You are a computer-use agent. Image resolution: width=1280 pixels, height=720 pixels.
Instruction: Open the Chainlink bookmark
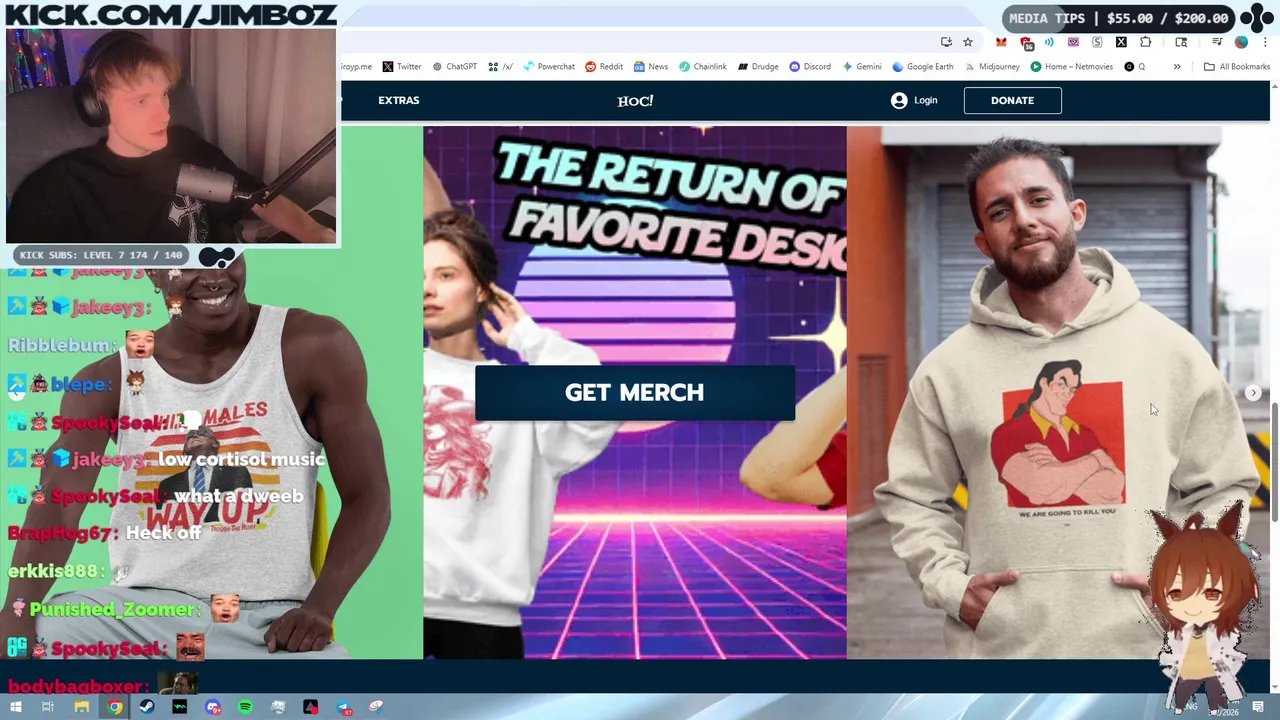pos(703,67)
